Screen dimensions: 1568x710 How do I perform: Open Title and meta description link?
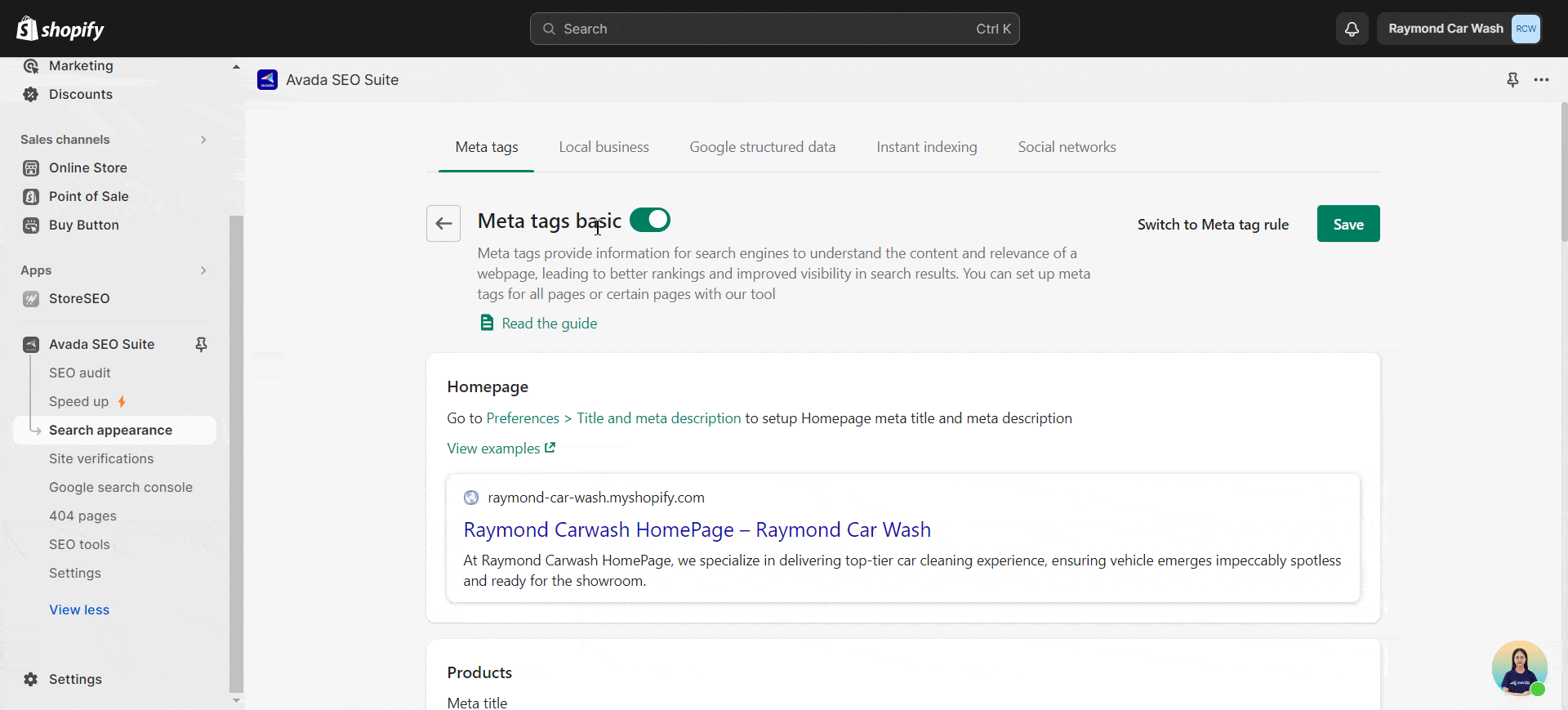(658, 418)
